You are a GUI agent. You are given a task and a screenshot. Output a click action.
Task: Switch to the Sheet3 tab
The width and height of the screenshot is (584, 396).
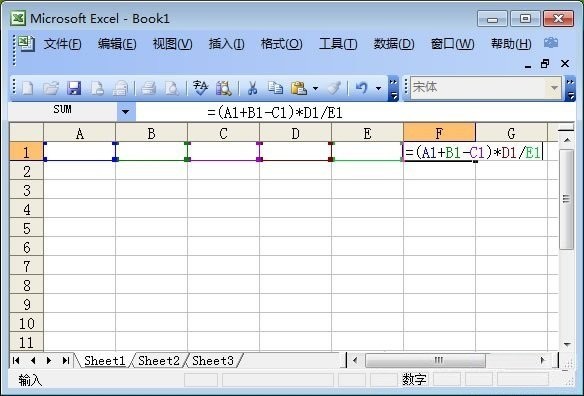click(x=213, y=361)
